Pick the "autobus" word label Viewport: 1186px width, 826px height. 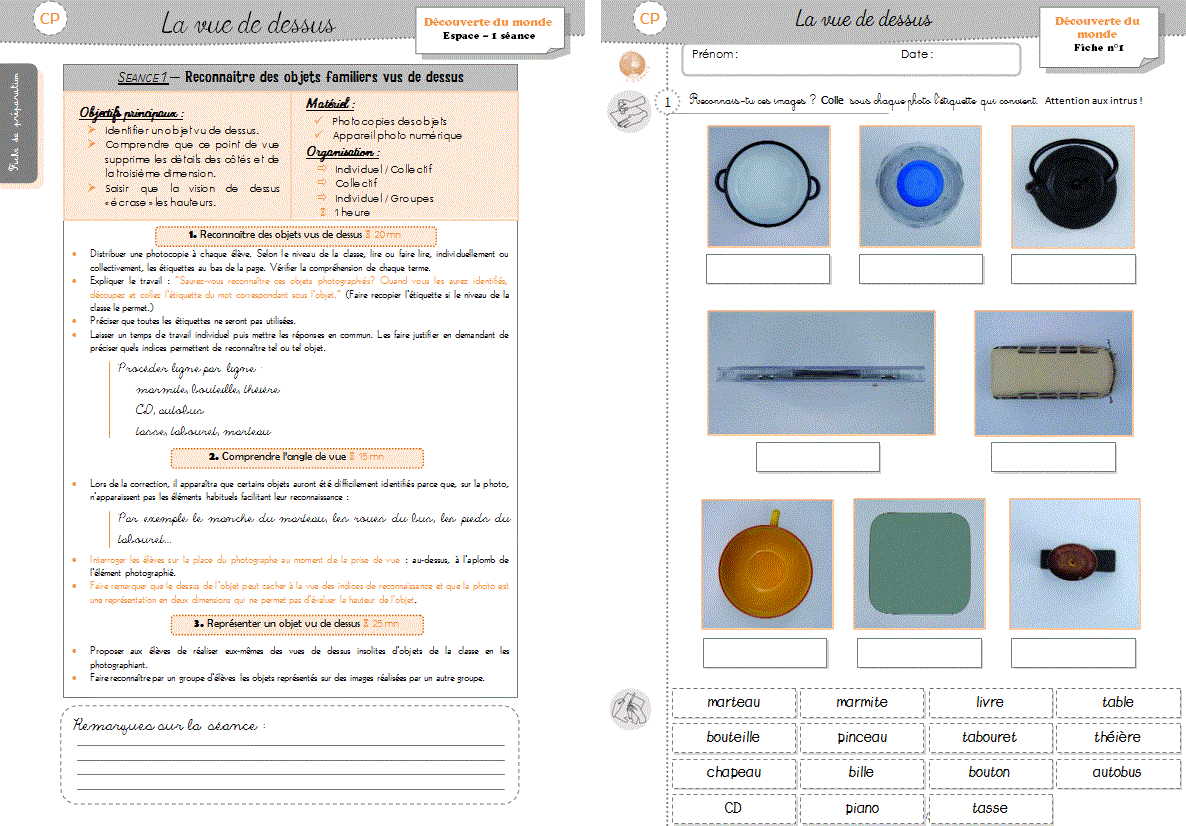point(1117,772)
